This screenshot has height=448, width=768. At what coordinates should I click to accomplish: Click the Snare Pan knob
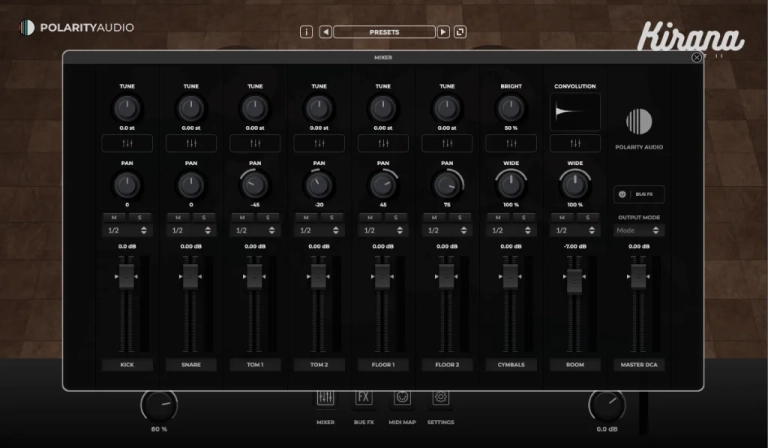[x=191, y=185]
